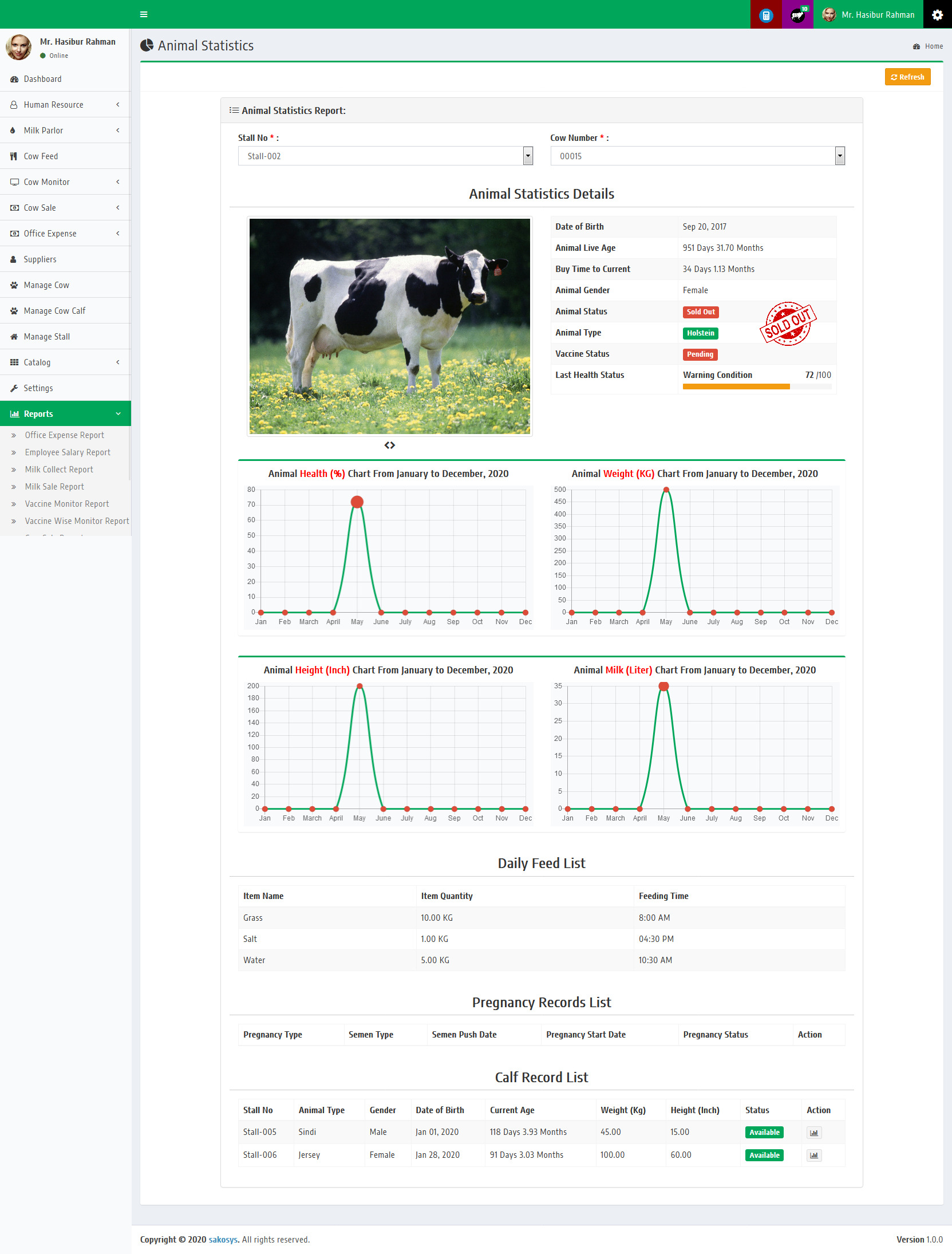Viewport: 952px width, 1254px height.
Task: Click the Home breadcrumb dashboard icon
Action: pyautogui.click(x=917, y=46)
